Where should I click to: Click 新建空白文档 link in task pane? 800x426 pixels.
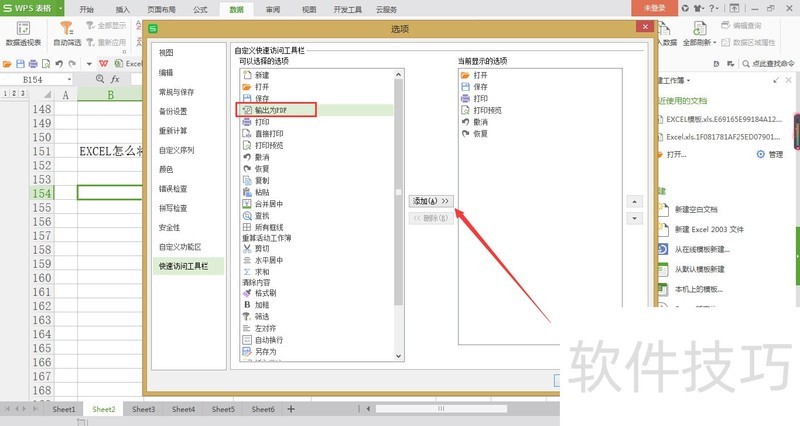coord(696,209)
